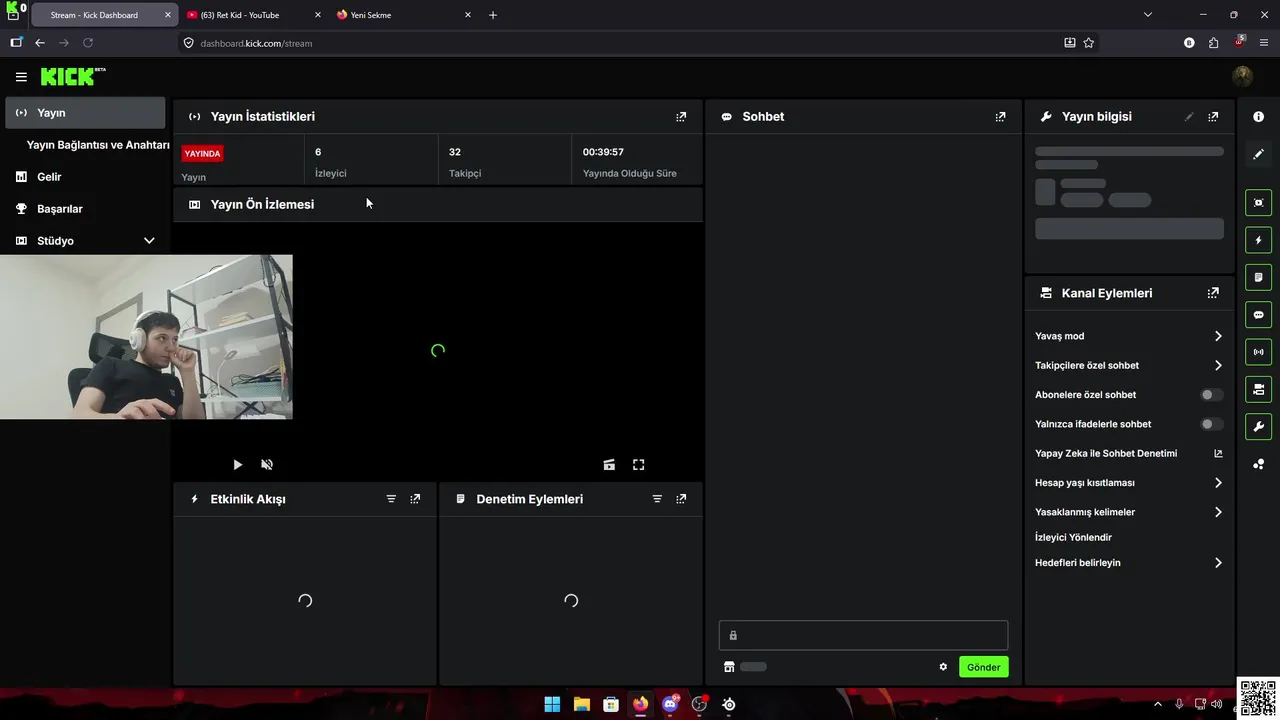Image resolution: width=1280 pixels, height=720 pixels.
Task: Open Discord from the taskbar
Action: pyautogui.click(x=670, y=704)
